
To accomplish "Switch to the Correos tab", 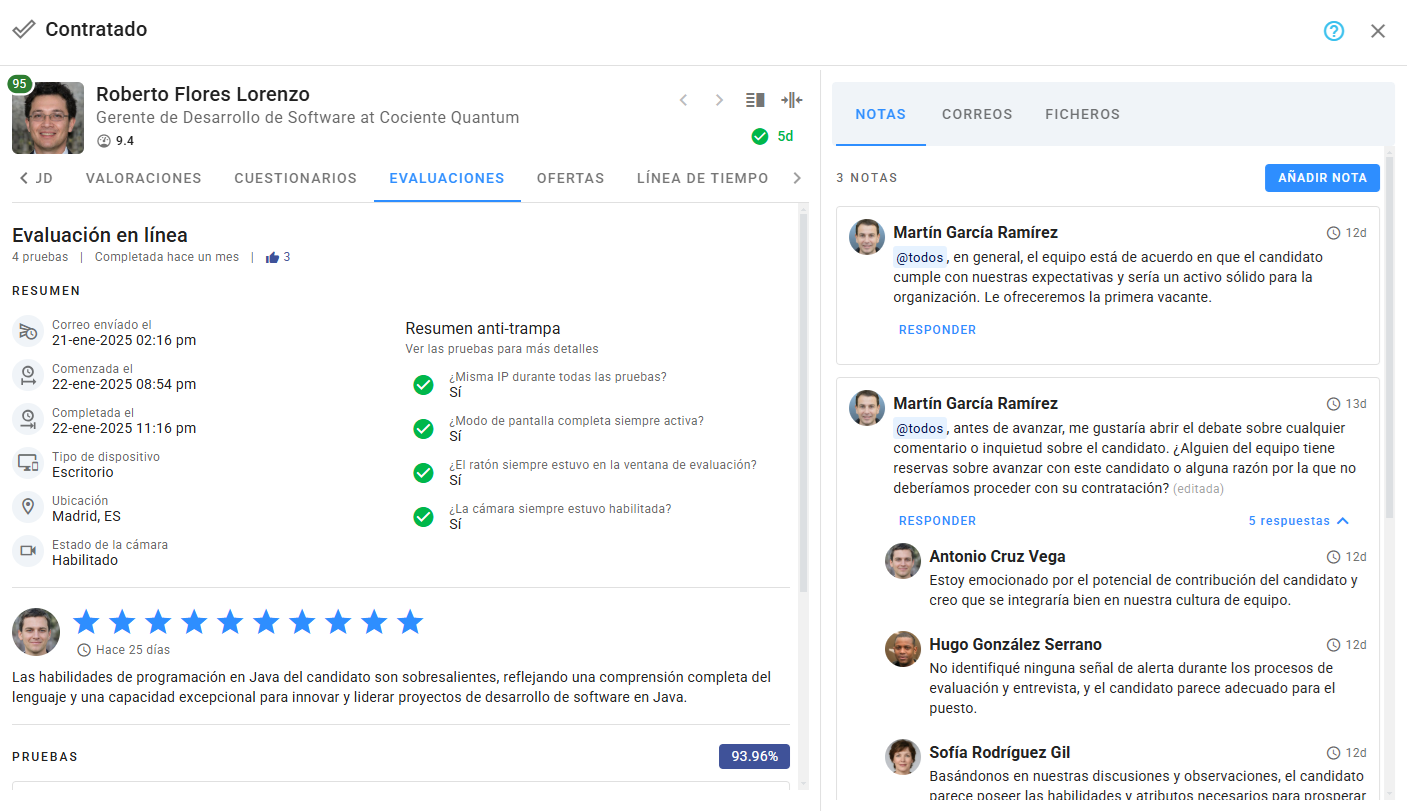I will pyautogui.click(x=977, y=114).
